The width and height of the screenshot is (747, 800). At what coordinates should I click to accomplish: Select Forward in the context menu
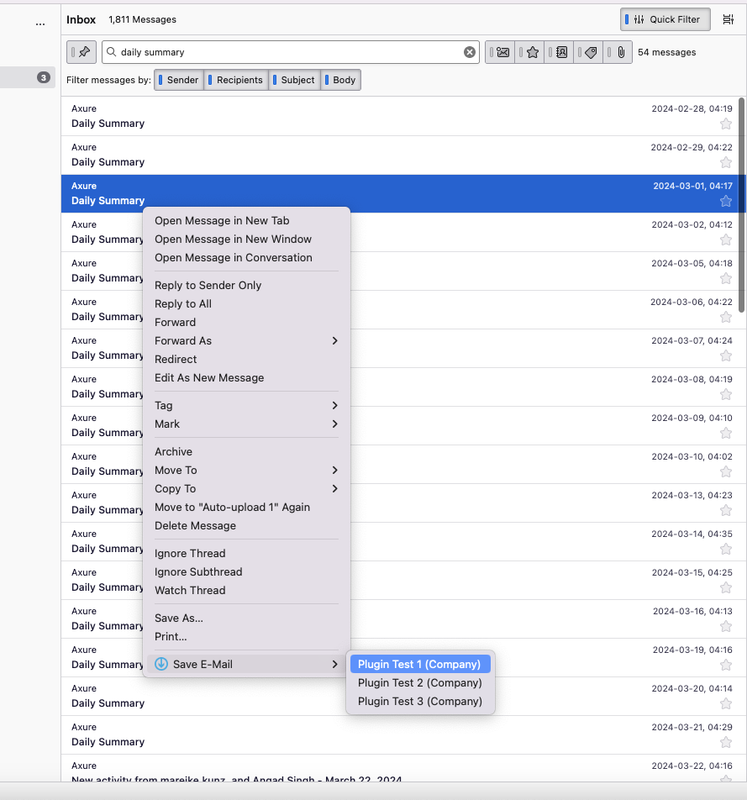(246, 322)
